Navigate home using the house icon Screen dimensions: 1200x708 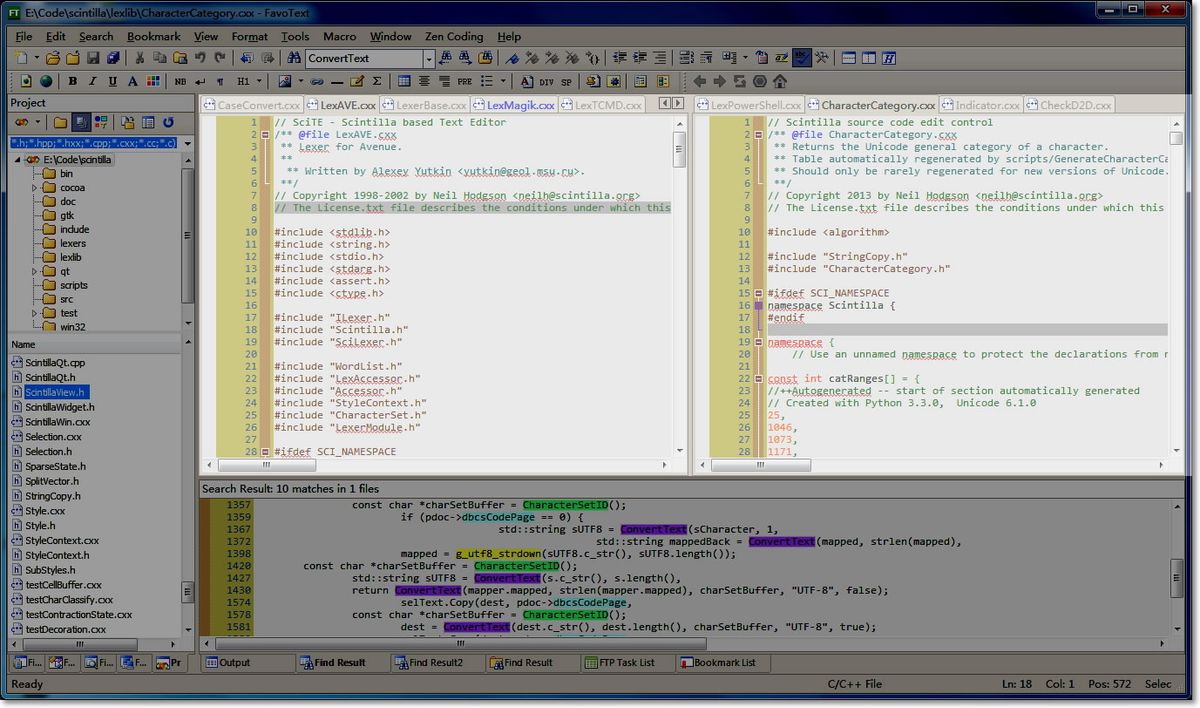tap(780, 81)
